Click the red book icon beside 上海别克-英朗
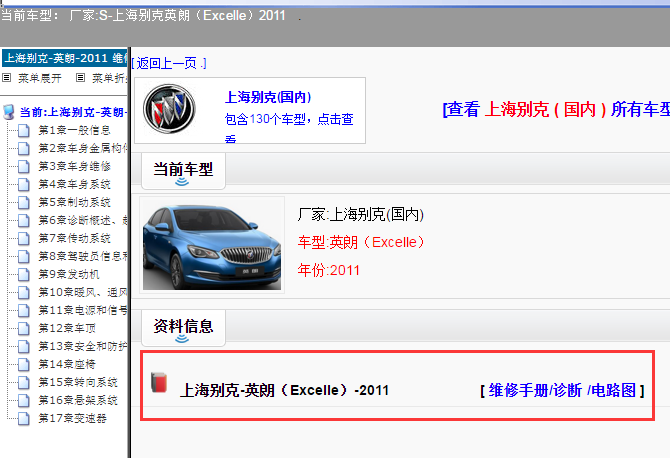 (159, 382)
